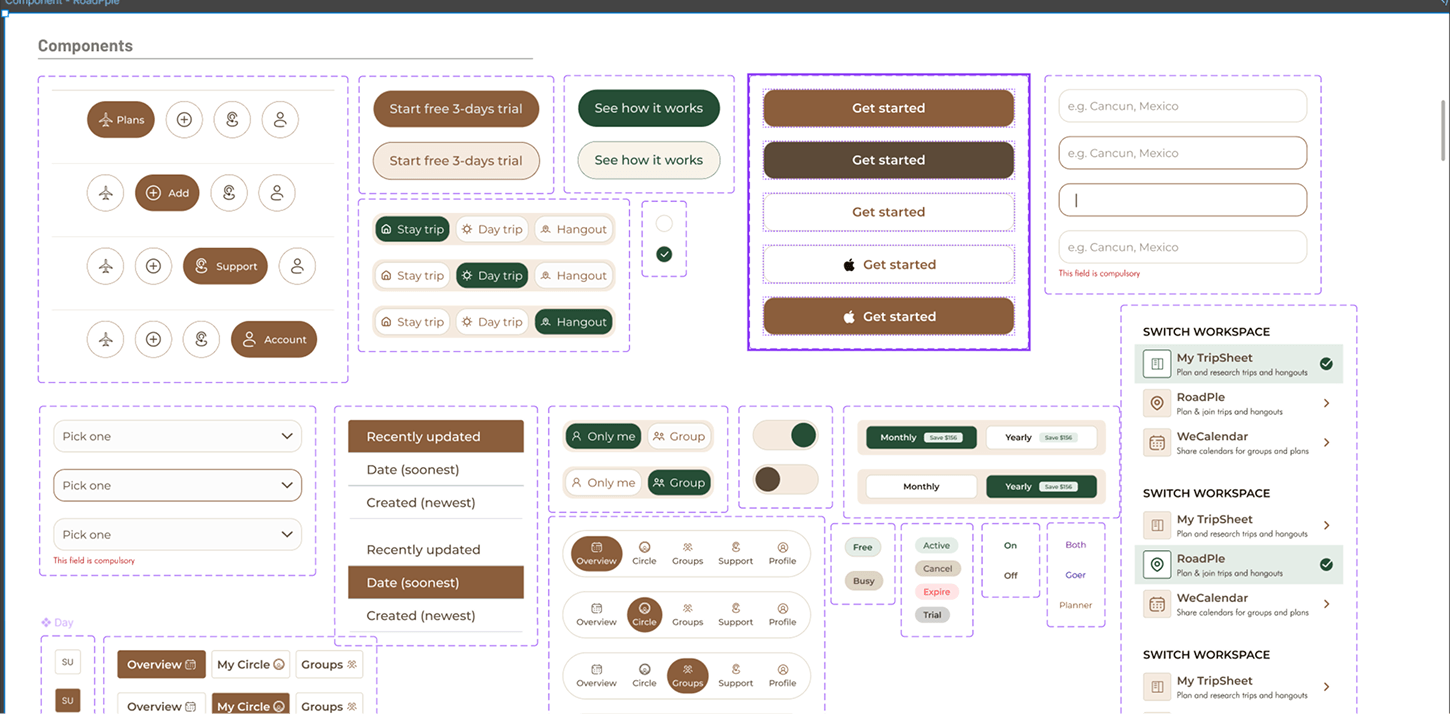Image resolution: width=1450 pixels, height=714 pixels.
Task: Open the topmost Pick one dropdown
Action: (x=177, y=436)
